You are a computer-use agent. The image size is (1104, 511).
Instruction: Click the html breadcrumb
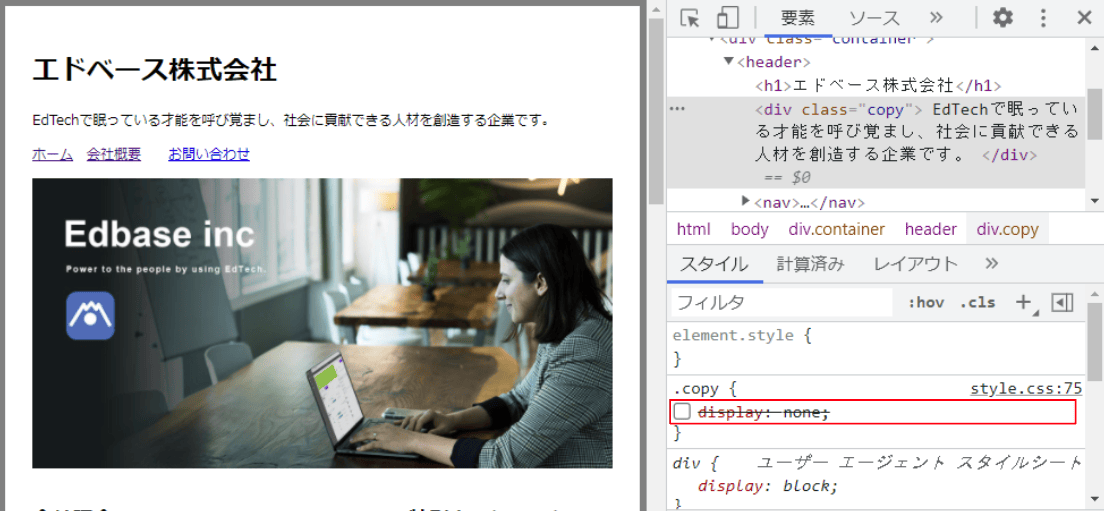pyautogui.click(x=694, y=229)
